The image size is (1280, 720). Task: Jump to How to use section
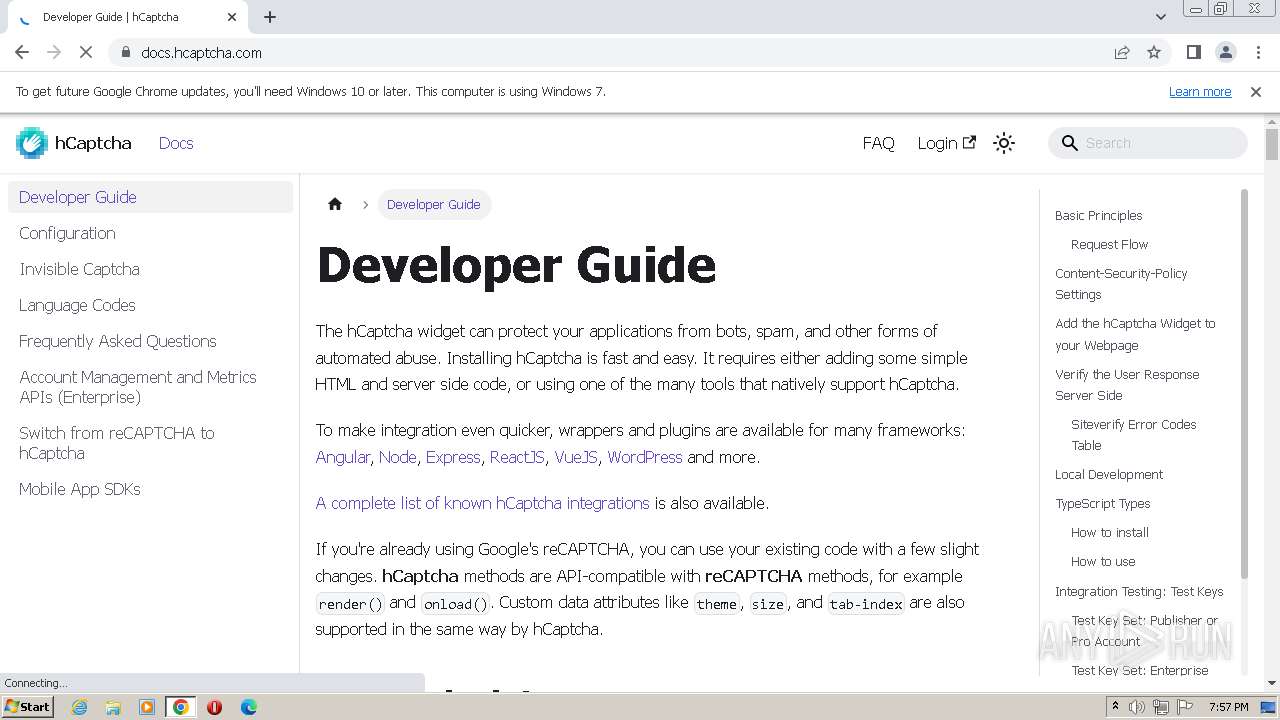coord(1103,561)
